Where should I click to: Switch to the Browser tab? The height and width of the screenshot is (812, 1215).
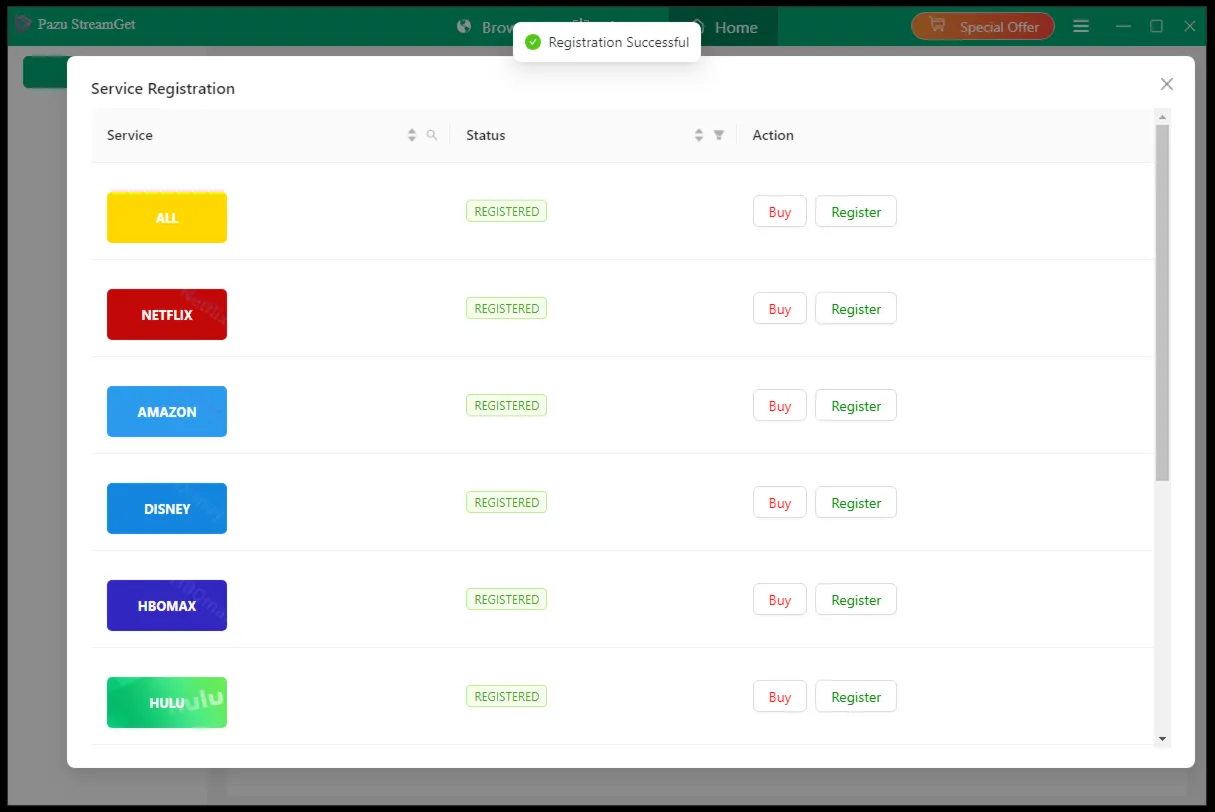486,27
